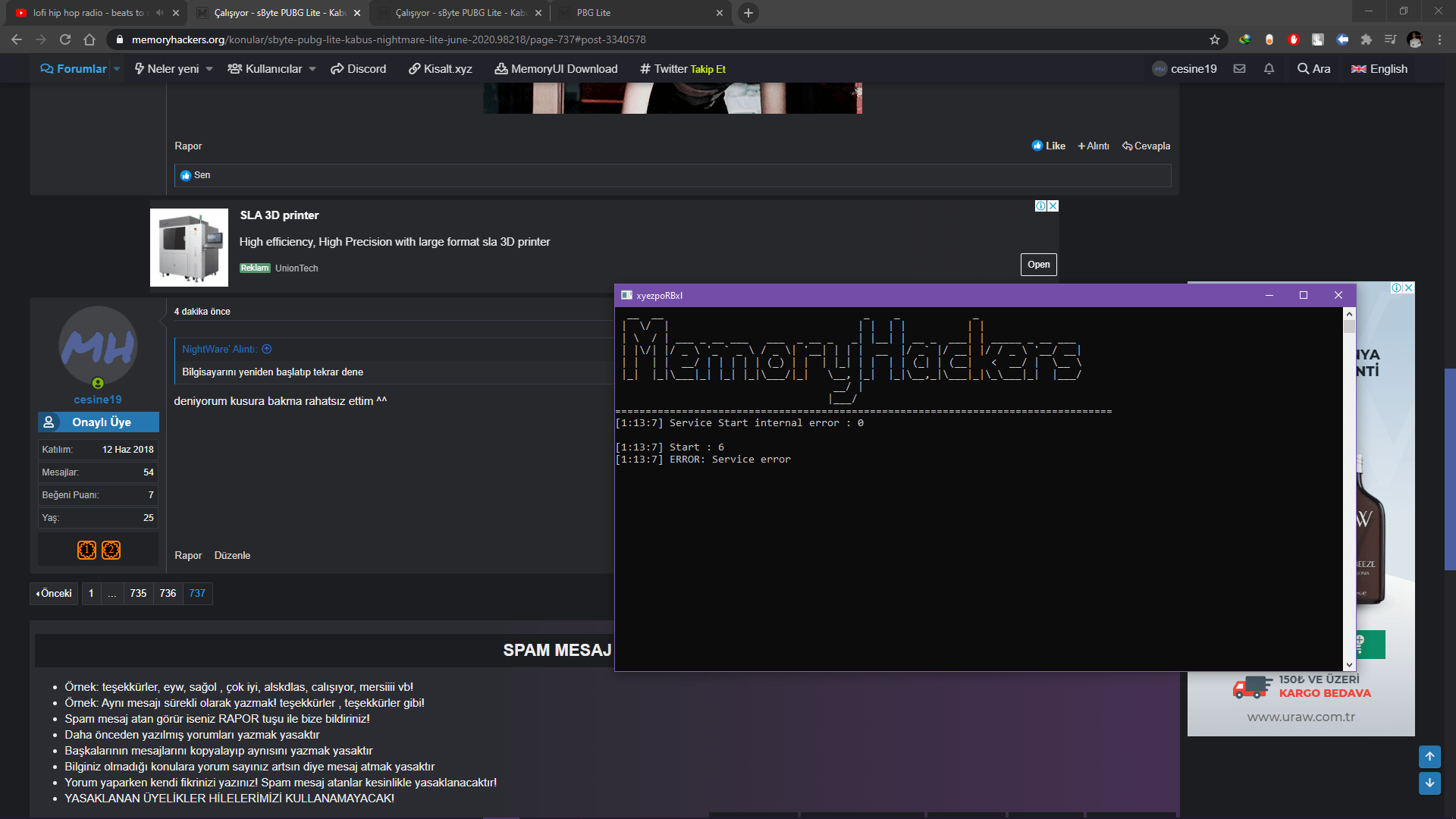Go to the previous page with Önceki
This screenshot has height=819, width=1456.
(54, 594)
